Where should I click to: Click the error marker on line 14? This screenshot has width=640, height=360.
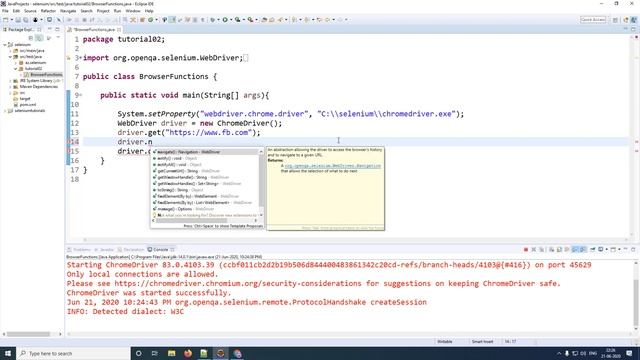69,142
